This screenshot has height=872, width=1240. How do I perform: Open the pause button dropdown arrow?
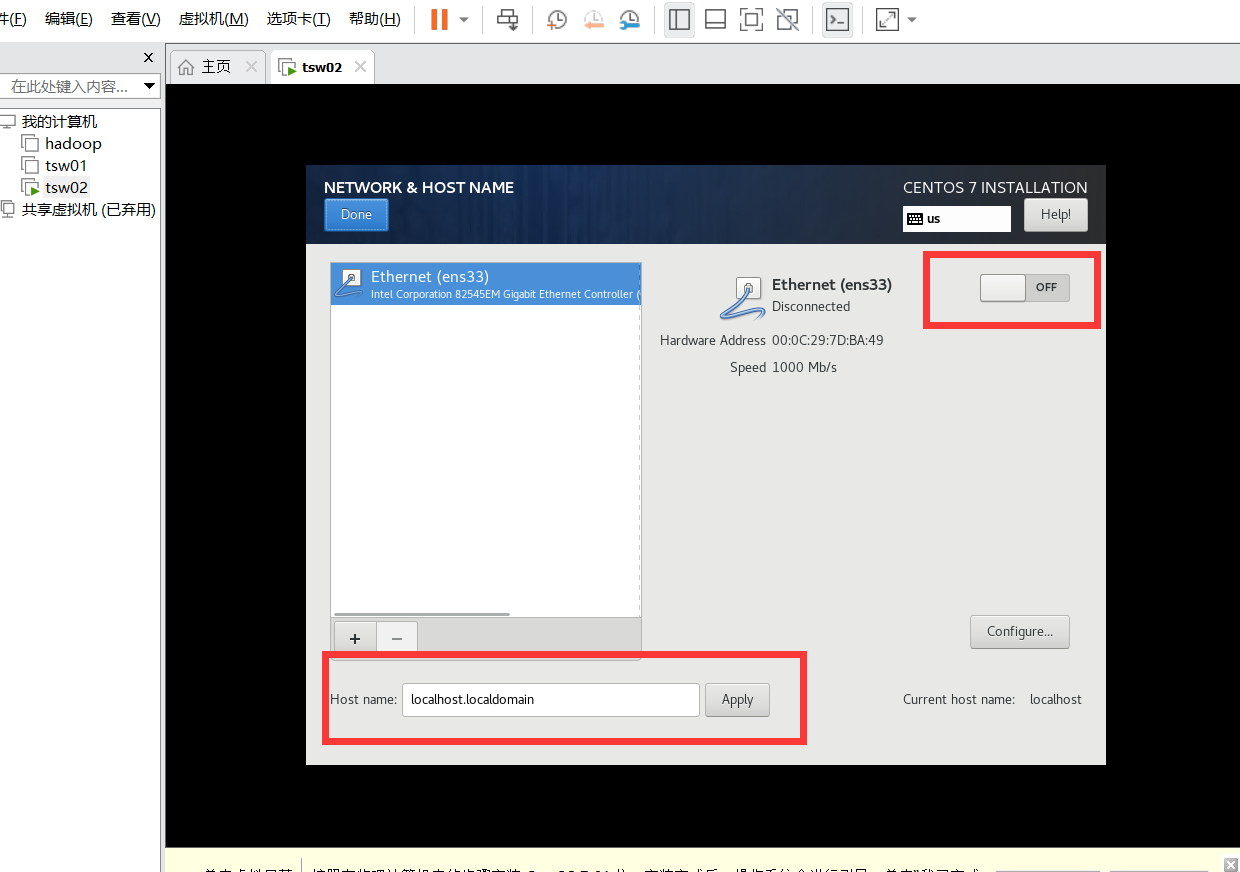[x=464, y=20]
